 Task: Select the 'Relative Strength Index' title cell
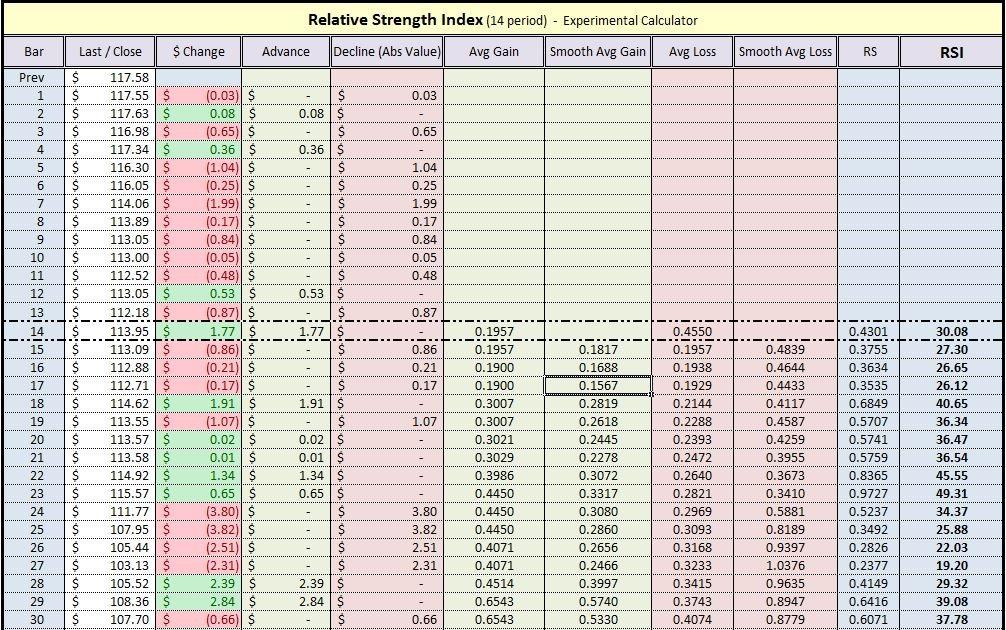click(x=502, y=19)
